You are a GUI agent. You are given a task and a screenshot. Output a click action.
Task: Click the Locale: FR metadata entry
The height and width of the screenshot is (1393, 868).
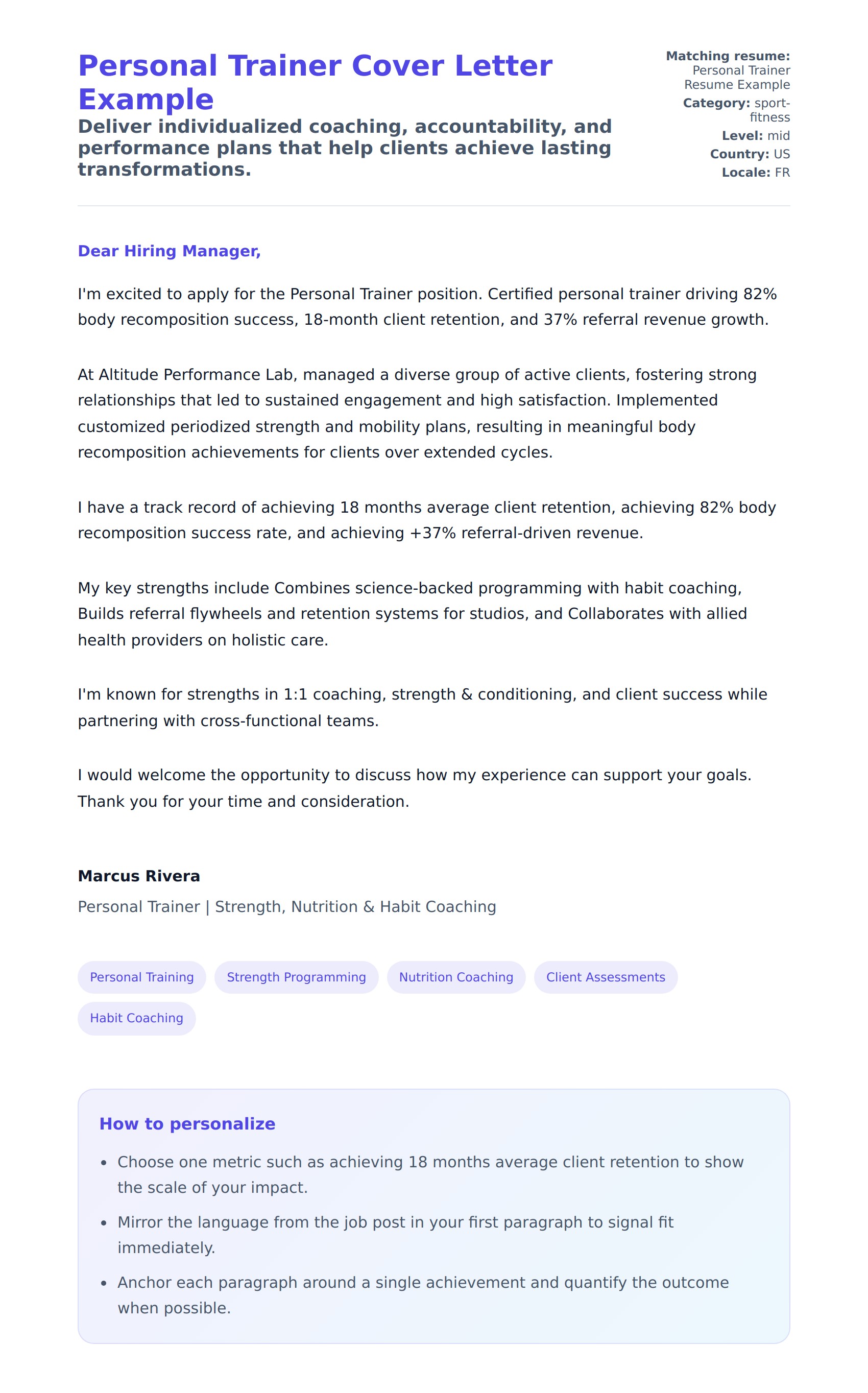click(x=756, y=172)
